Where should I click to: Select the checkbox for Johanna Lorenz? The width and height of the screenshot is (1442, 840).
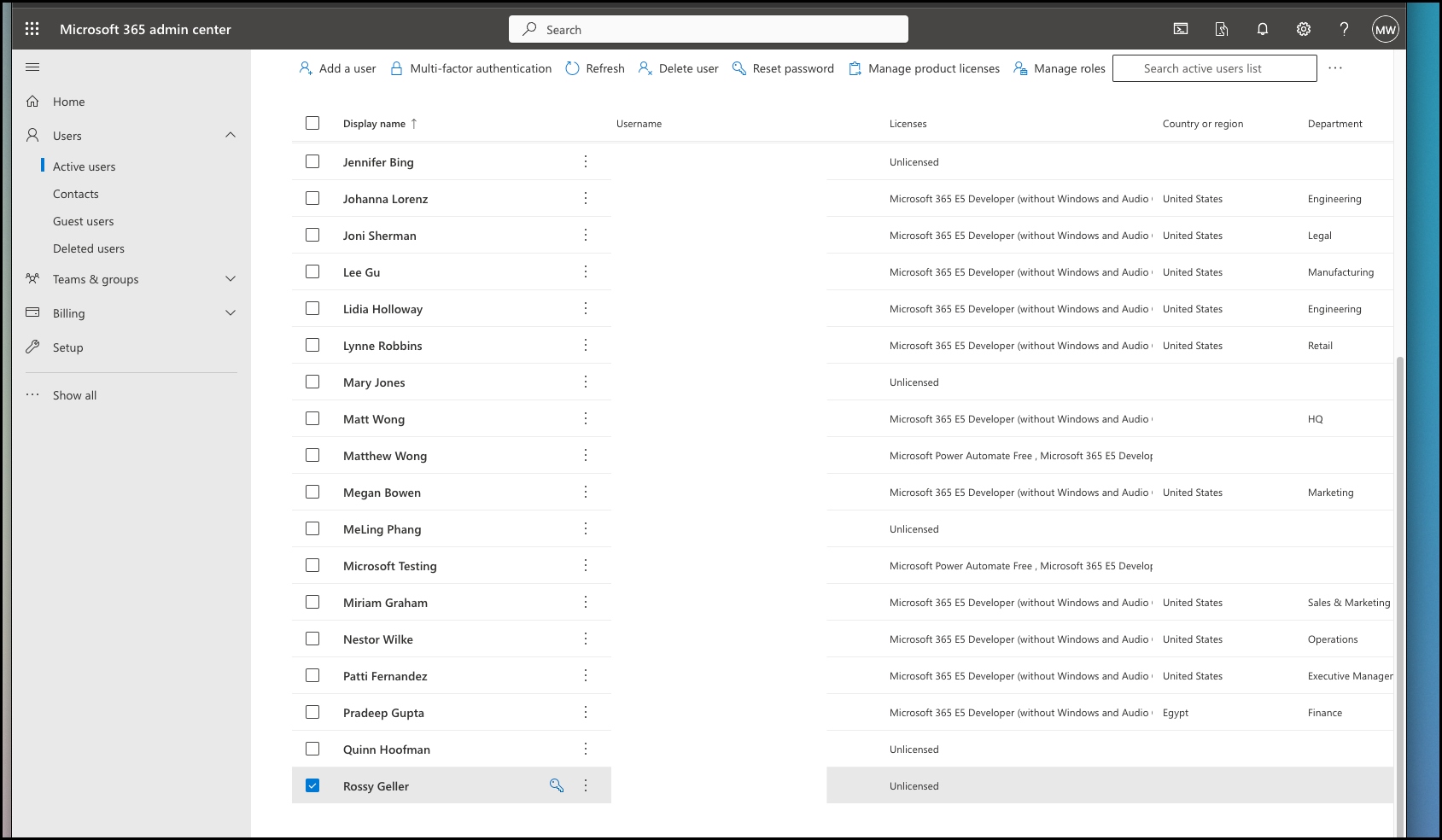coord(312,198)
